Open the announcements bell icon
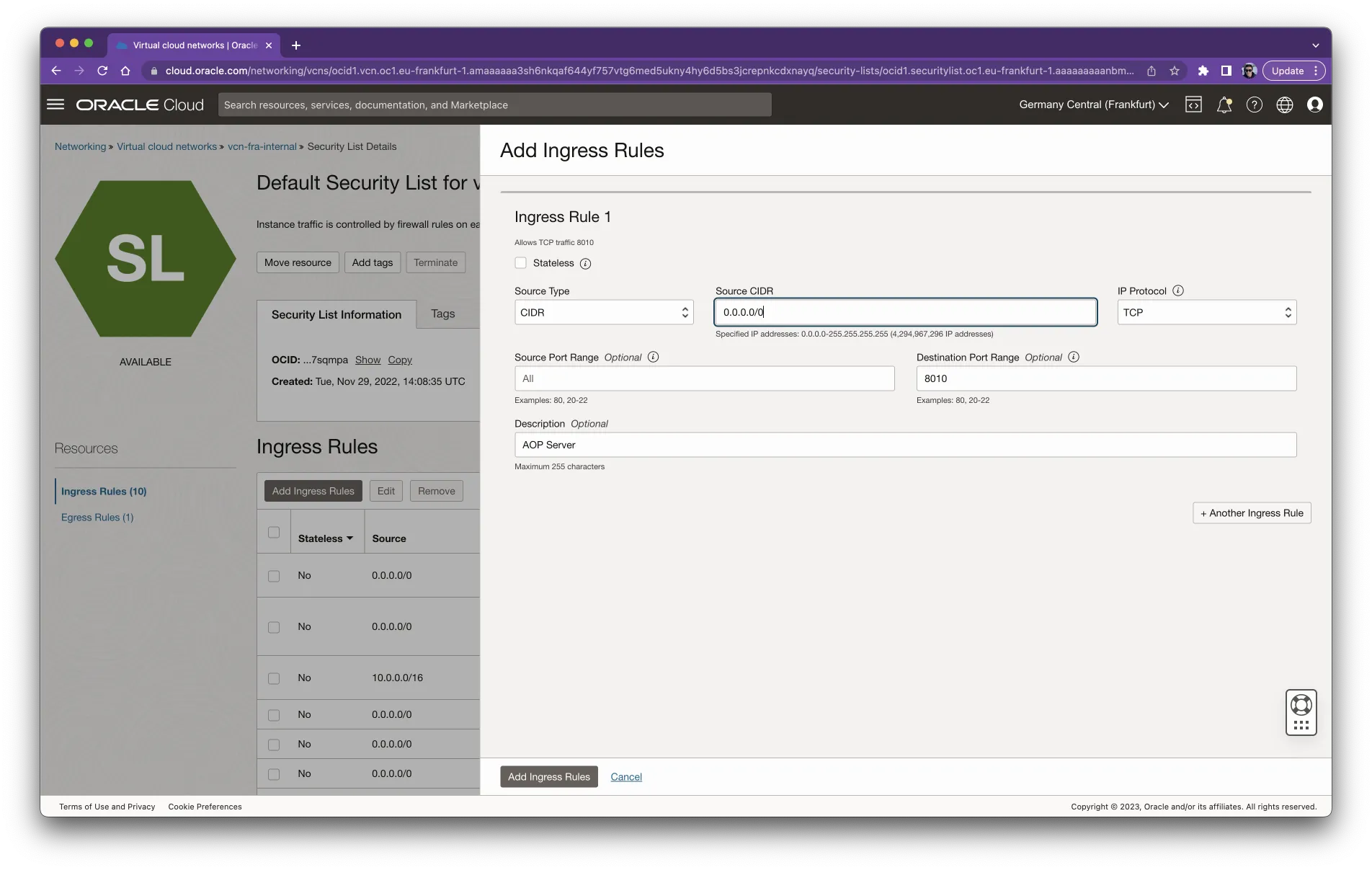Image resolution: width=1372 pixels, height=870 pixels. point(1224,105)
